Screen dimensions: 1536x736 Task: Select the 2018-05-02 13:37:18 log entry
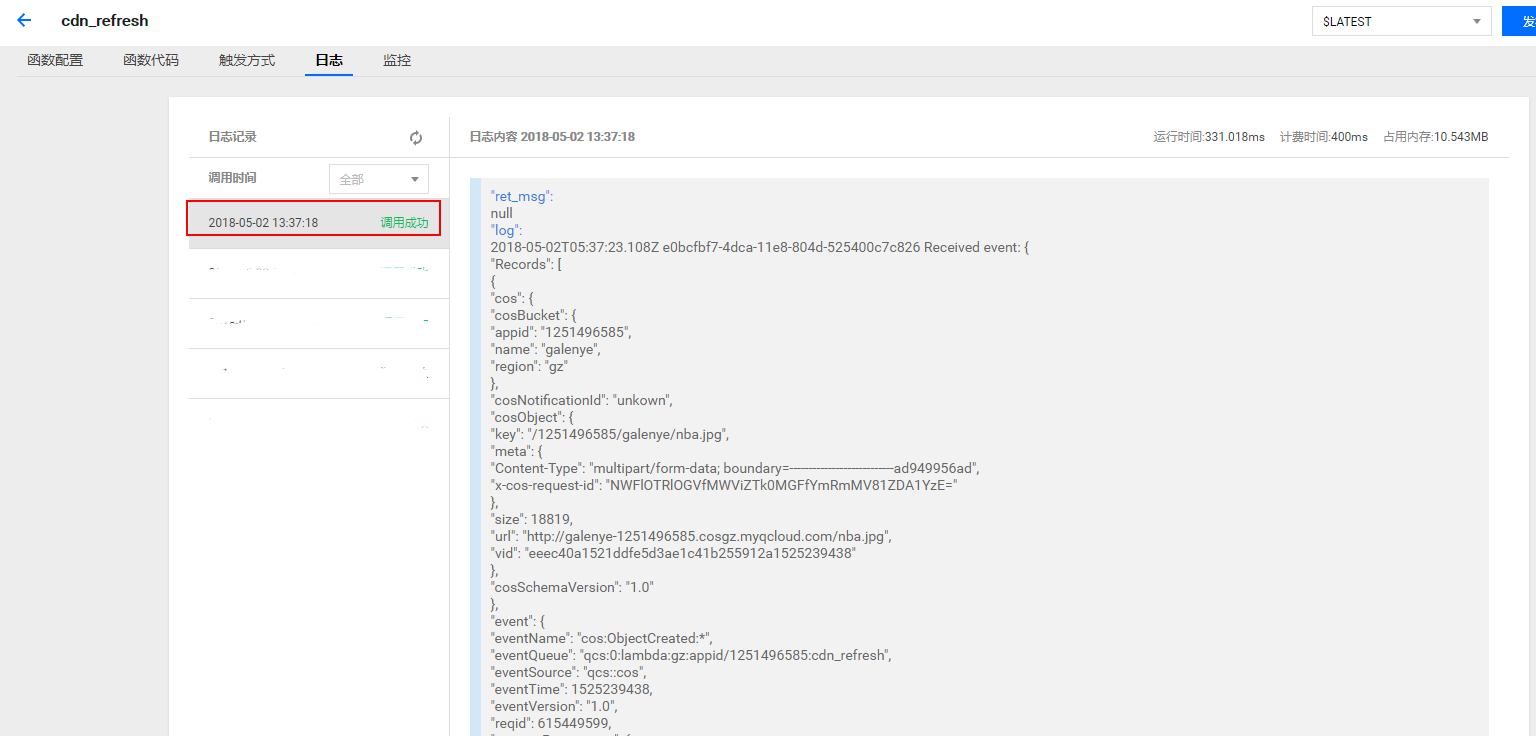pyautogui.click(x=264, y=222)
